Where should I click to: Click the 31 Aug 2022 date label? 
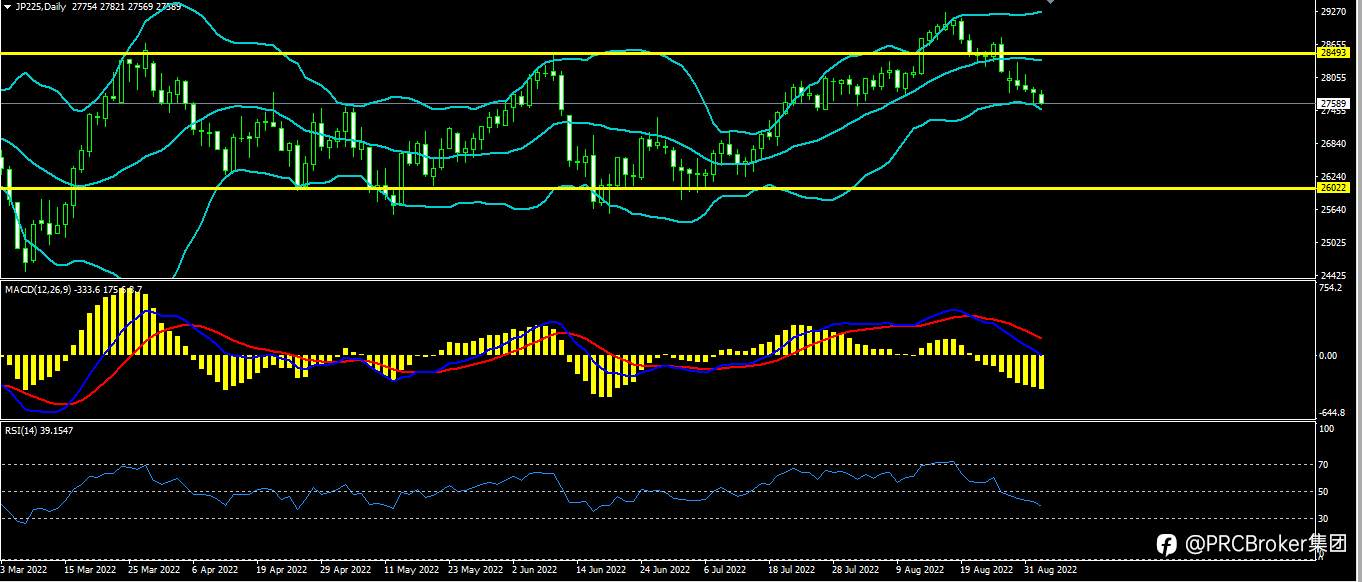point(1050,569)
